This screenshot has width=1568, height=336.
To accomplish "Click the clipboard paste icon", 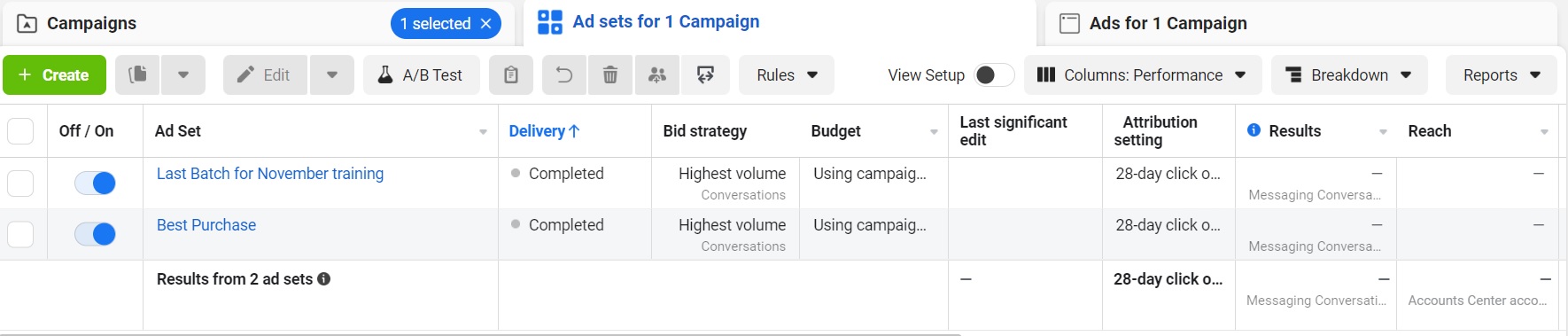I will click(511, 75).
